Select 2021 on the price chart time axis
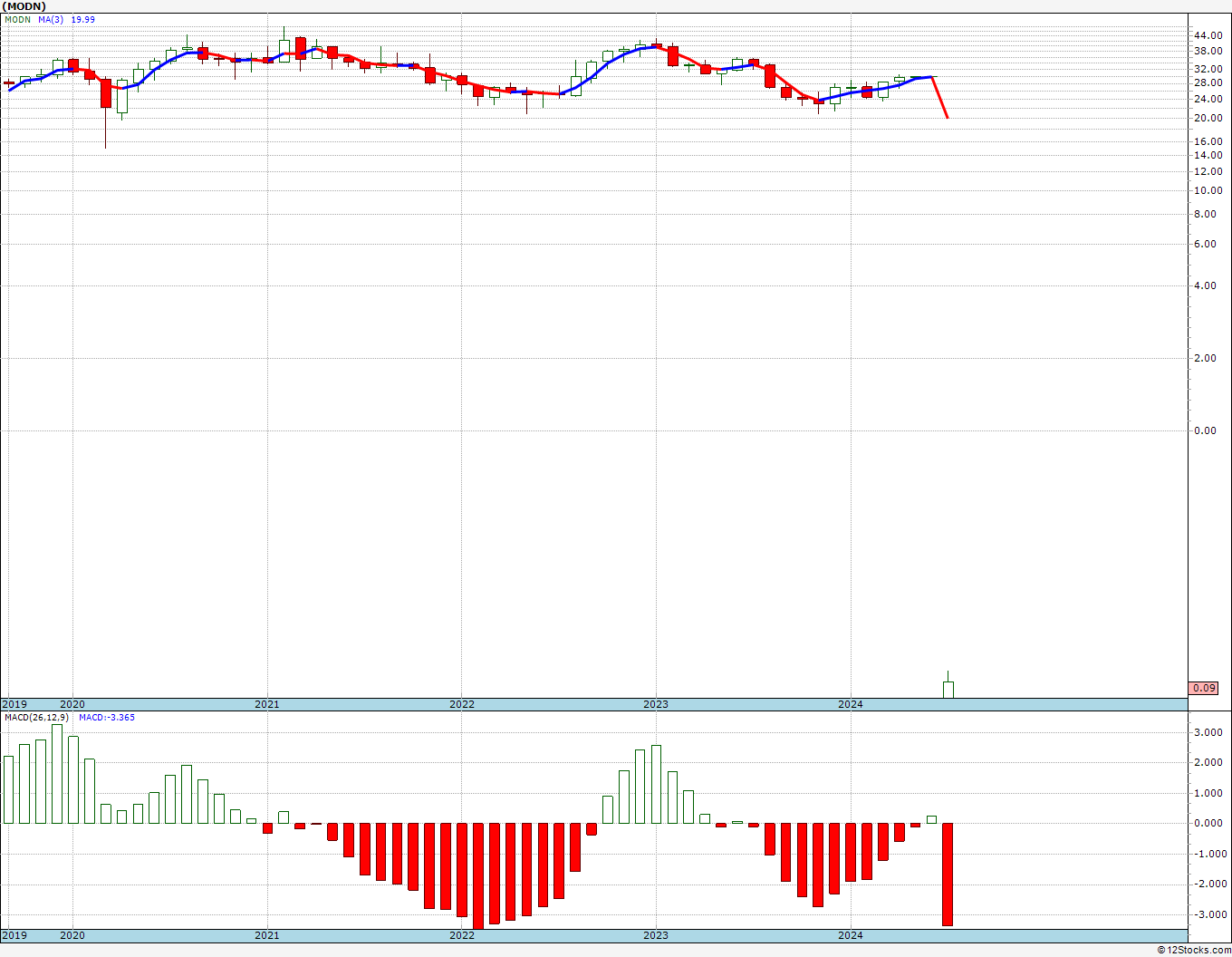 267,704
